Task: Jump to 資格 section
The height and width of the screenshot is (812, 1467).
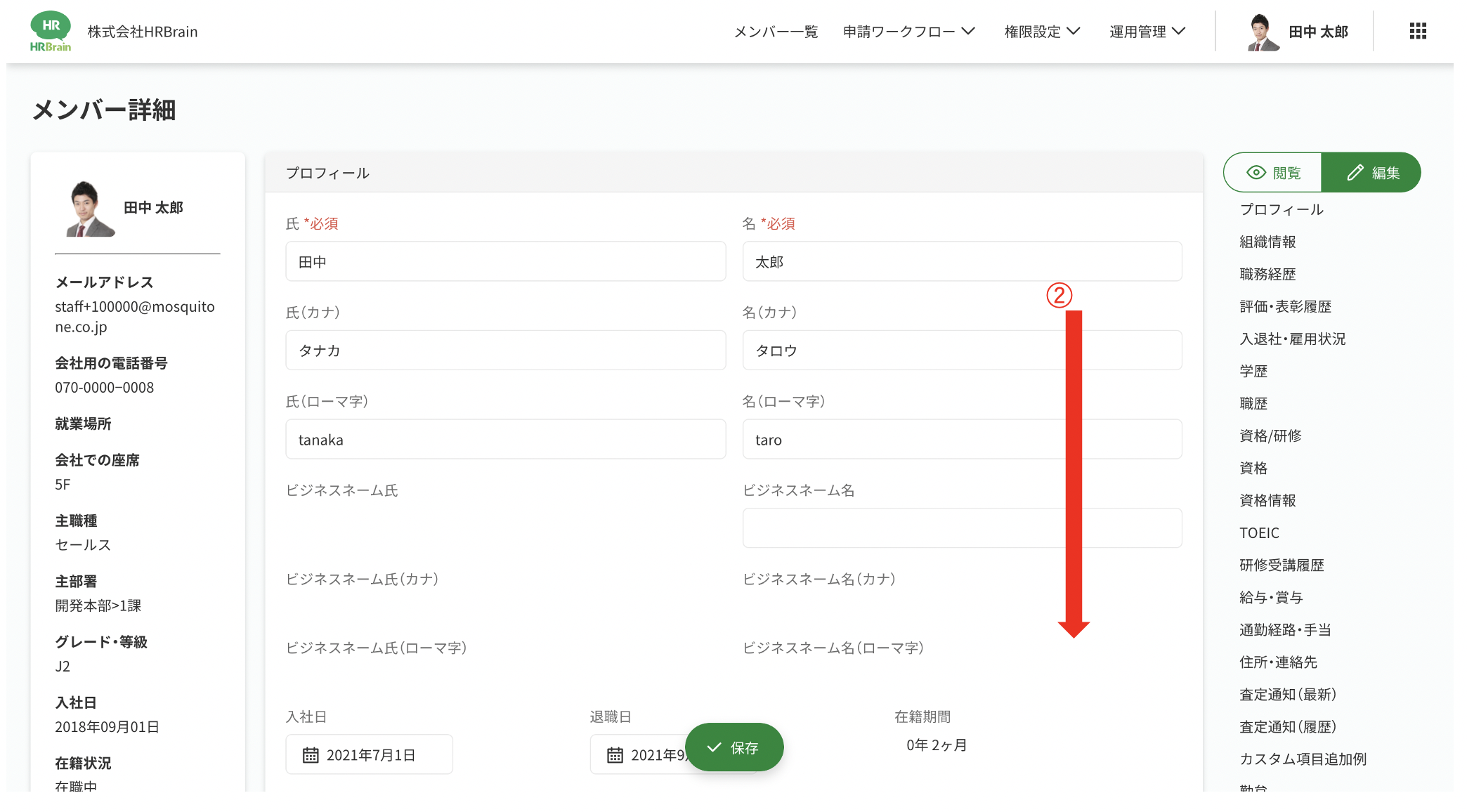Action: pyautogui.click(x=1253, y=468)
